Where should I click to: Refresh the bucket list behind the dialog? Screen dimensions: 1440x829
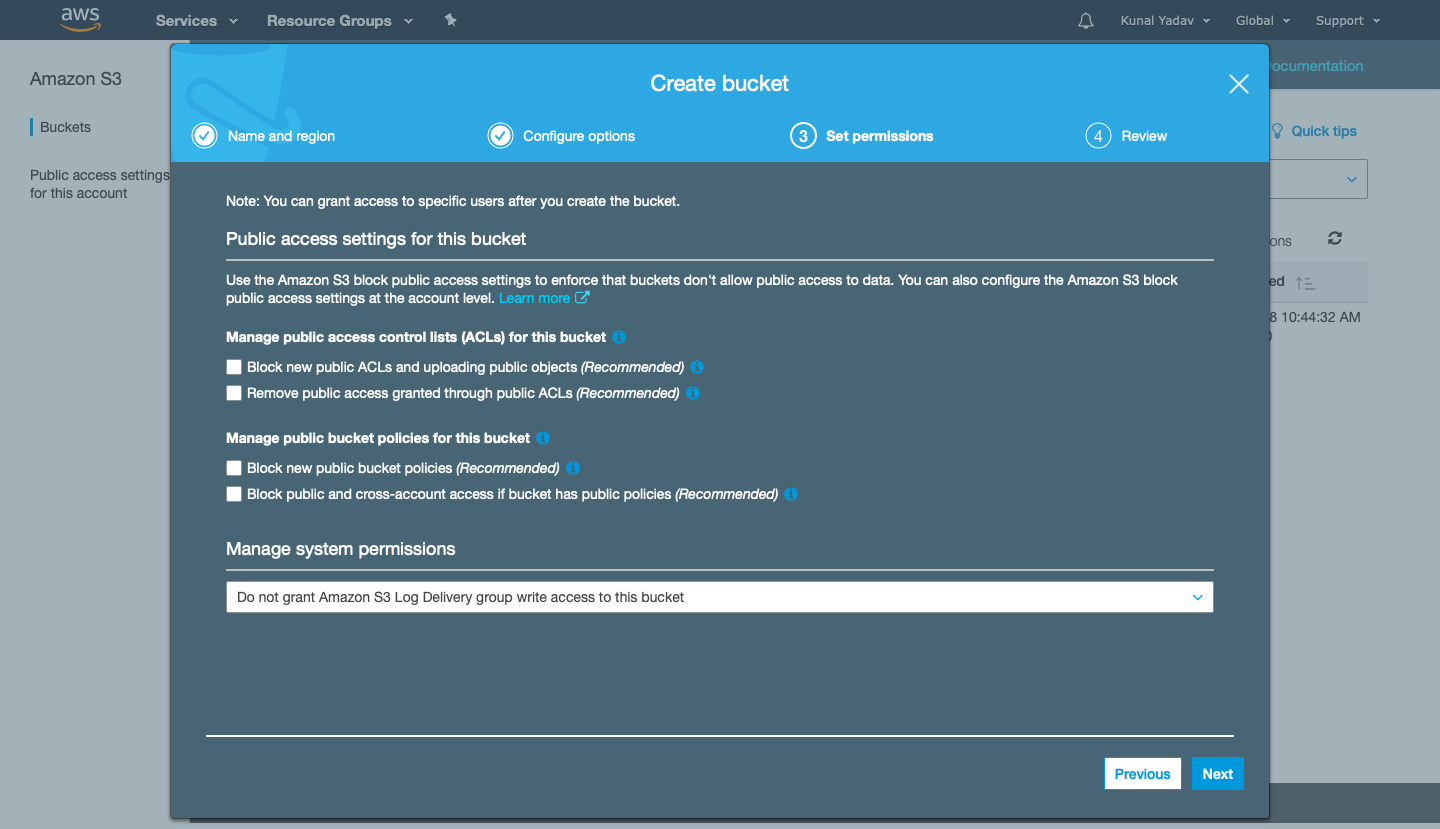[1335, 238]
